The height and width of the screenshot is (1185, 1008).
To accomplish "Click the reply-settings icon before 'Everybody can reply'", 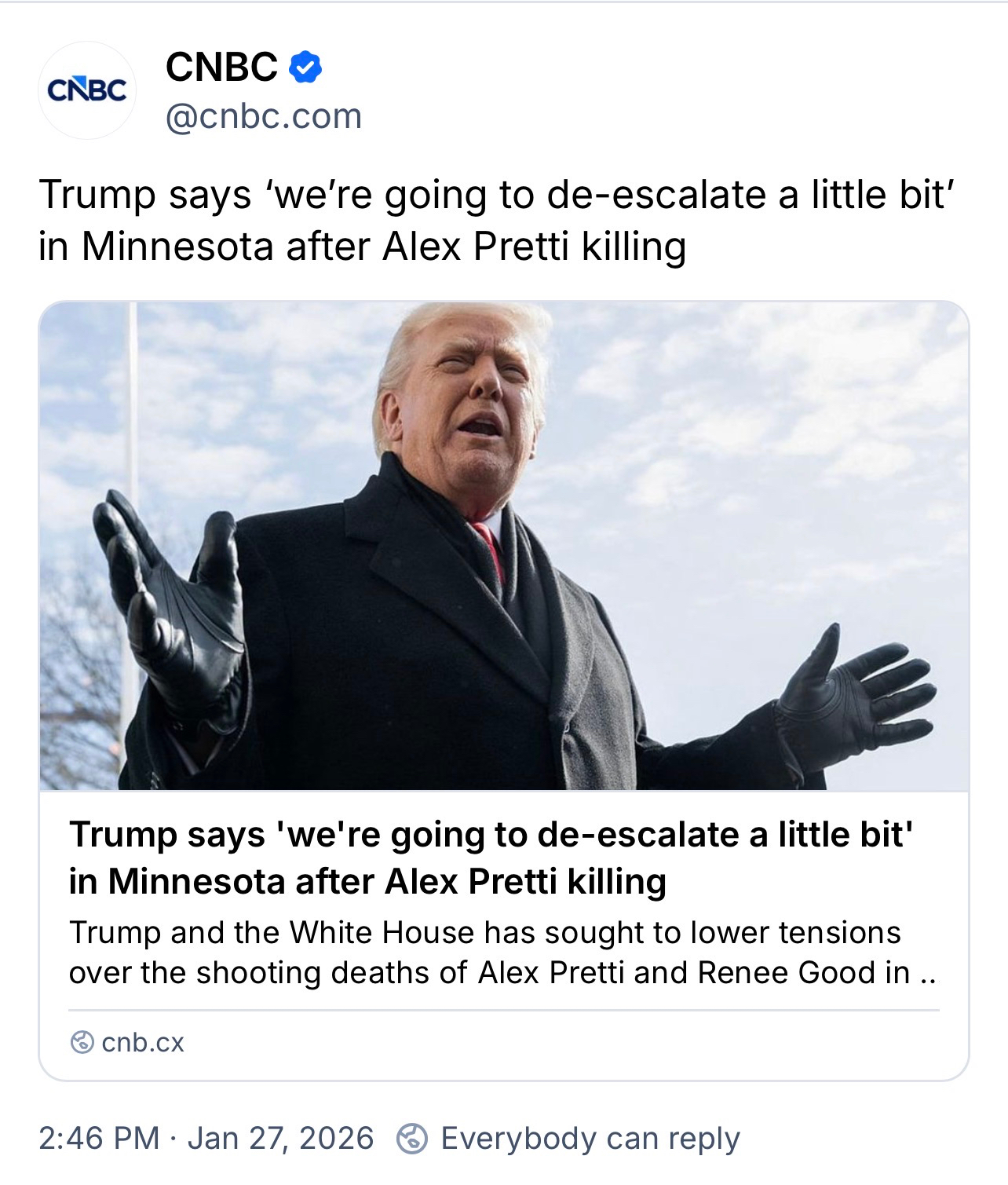I will (412, 1139).
